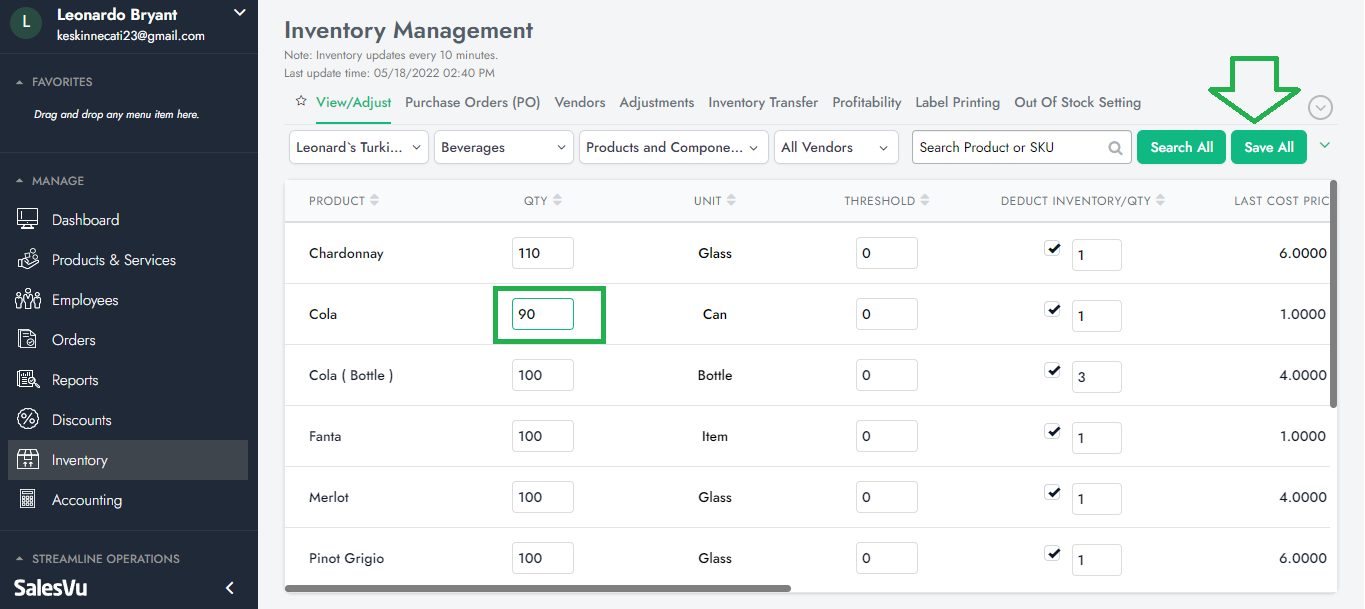Click the horizontal scrollbar below the table
Image resolution: width=1365 pixels, height=609 pixels.
click(538, 588)
